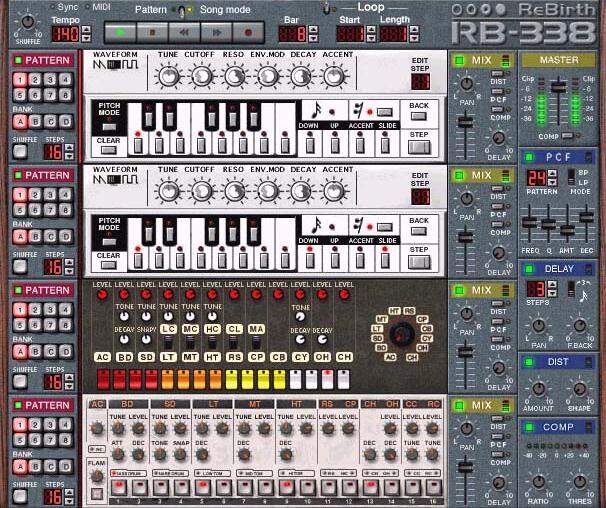Click the global Shuffle knob

pyautogui.click(x=27, y=22)
